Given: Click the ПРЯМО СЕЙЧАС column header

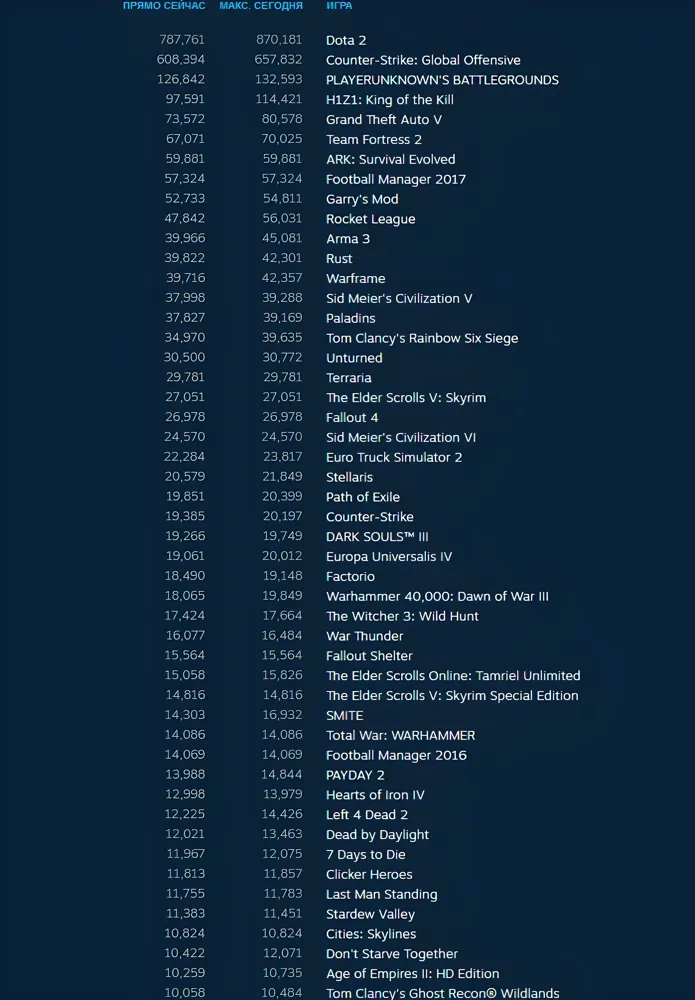Looking at the screenshot, I should [x=164, y=6].
